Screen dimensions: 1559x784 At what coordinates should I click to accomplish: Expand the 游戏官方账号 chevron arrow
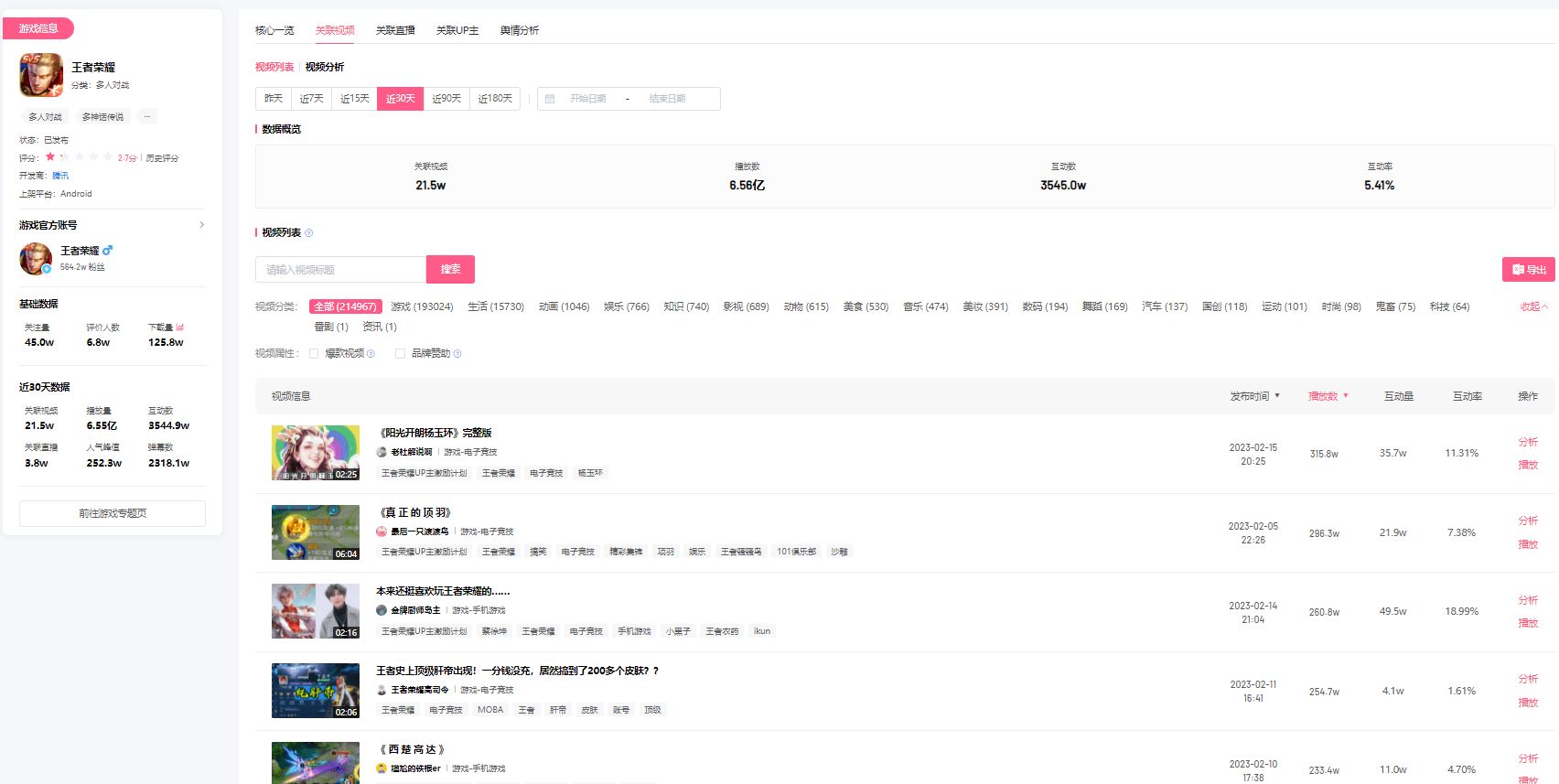point(201,225)
